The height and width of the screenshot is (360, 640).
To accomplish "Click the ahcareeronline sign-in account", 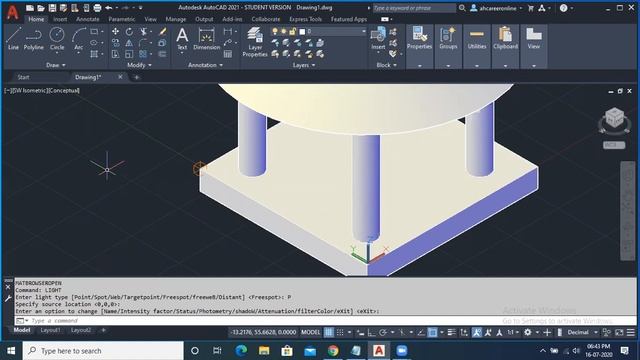I will pos(496,8).
